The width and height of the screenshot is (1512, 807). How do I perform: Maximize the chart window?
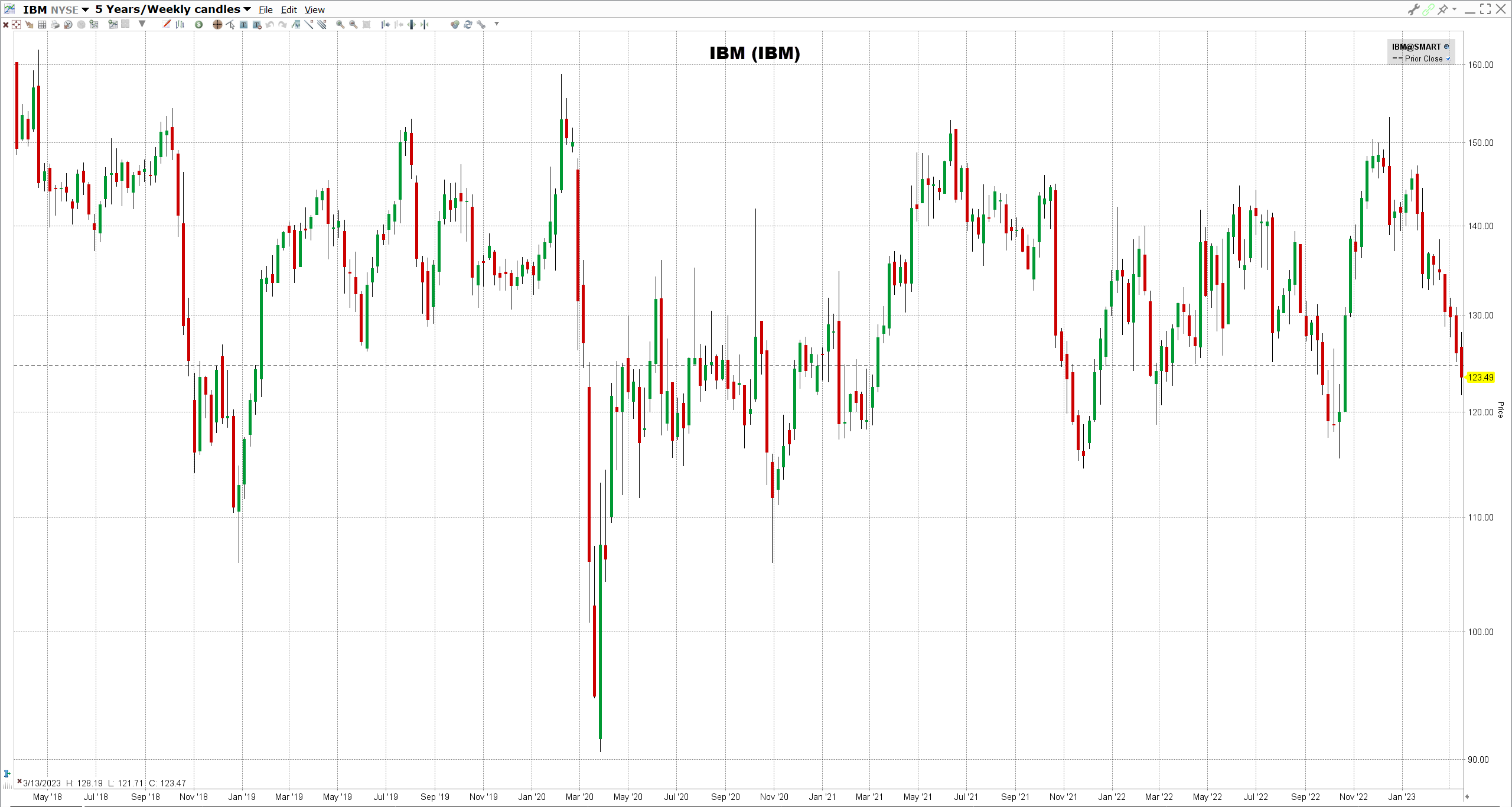click(x=1485, y=9)
